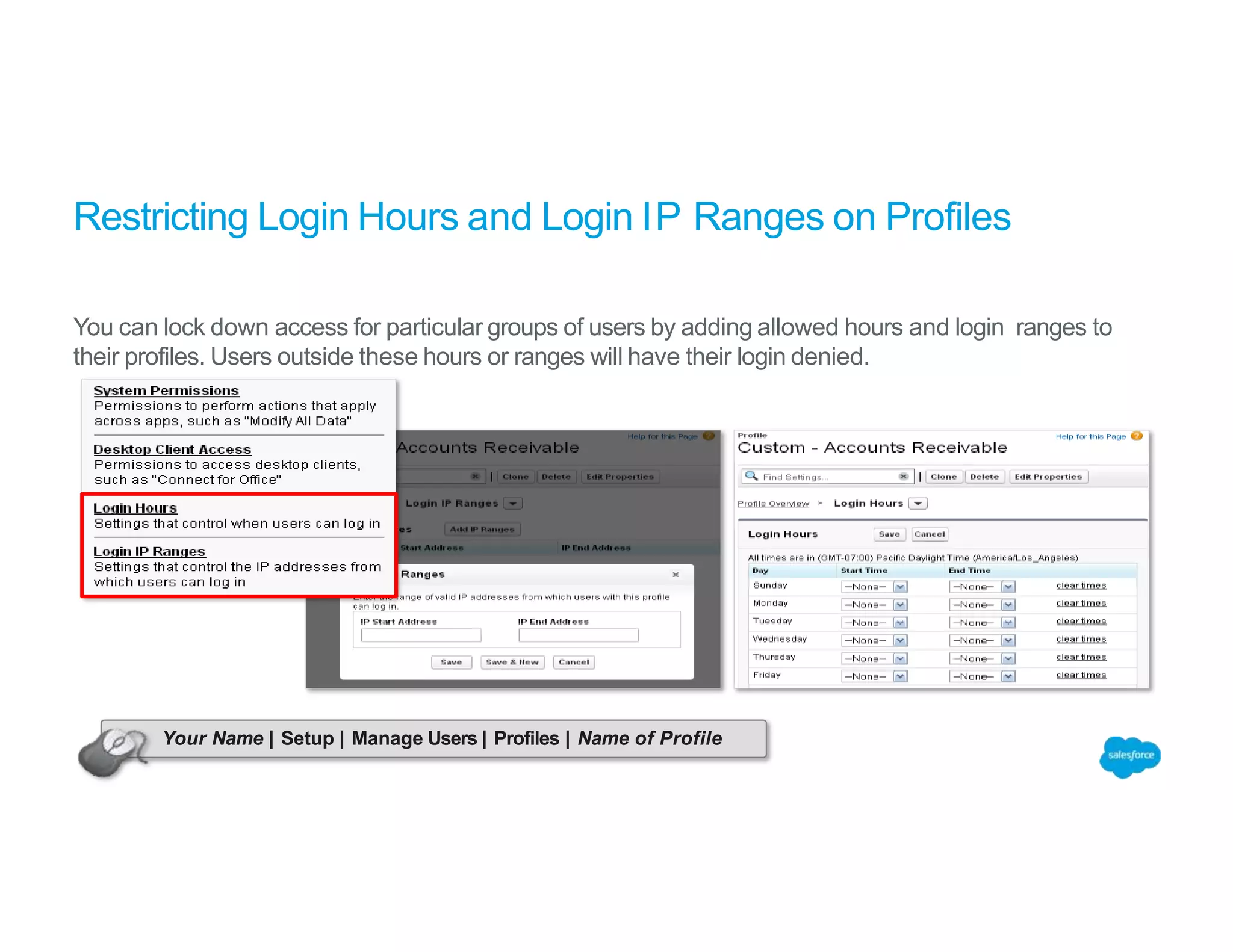Image resolution: width=1233 pixels, height=952 pixels.
Task: Click Help for this Page link, right window
Action: pyautogui.click(x=1090, y=437)
